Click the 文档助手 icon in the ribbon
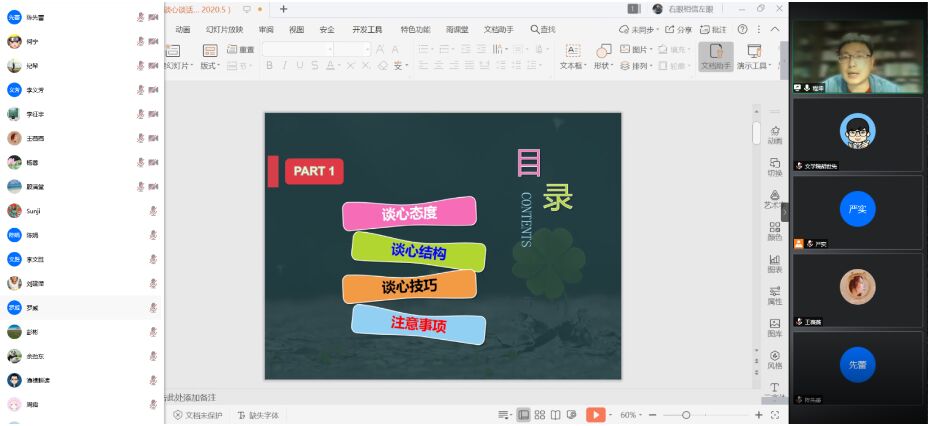This screenshot has height=426, width=931. click(714, 56)
